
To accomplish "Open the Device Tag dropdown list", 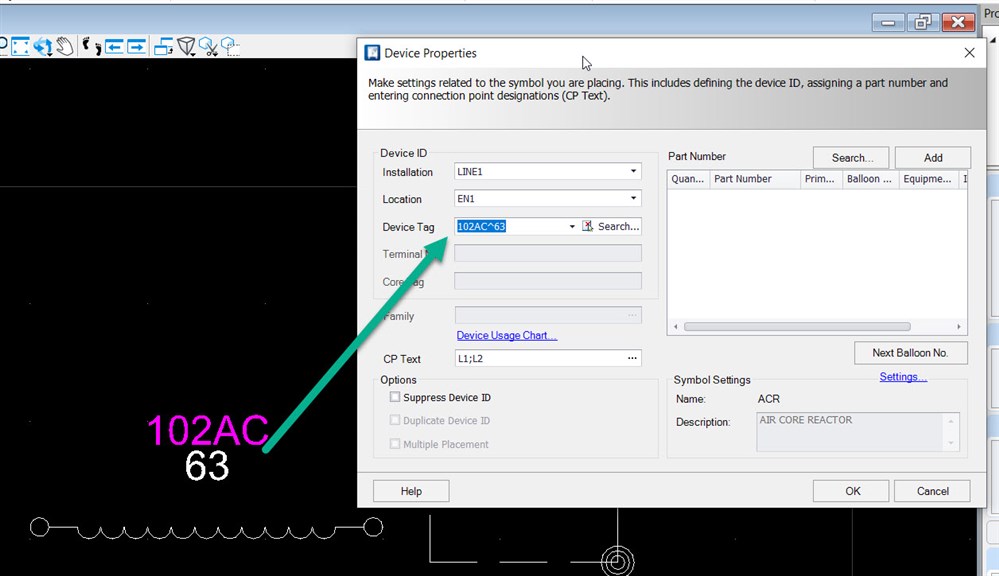I will 571,226.
